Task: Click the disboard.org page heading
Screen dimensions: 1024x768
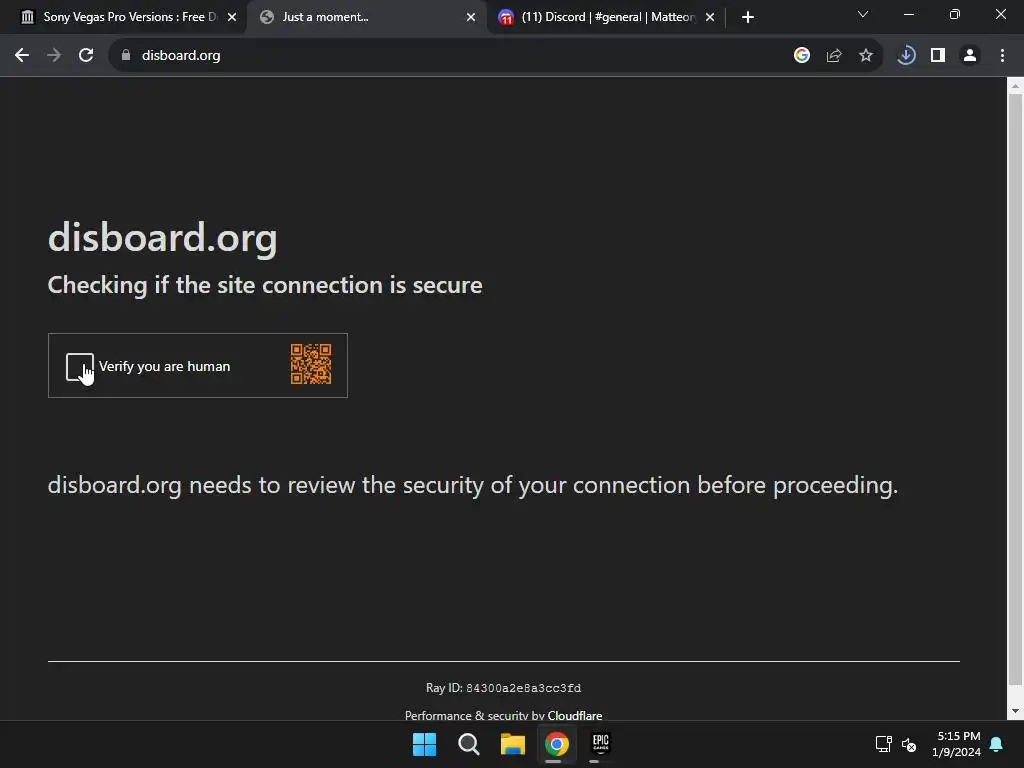Action: [163, 238]
